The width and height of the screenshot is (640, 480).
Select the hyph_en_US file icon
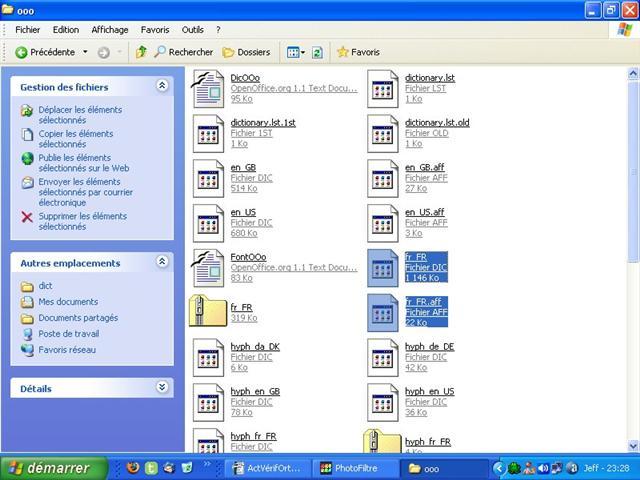[x=382, y=402]
